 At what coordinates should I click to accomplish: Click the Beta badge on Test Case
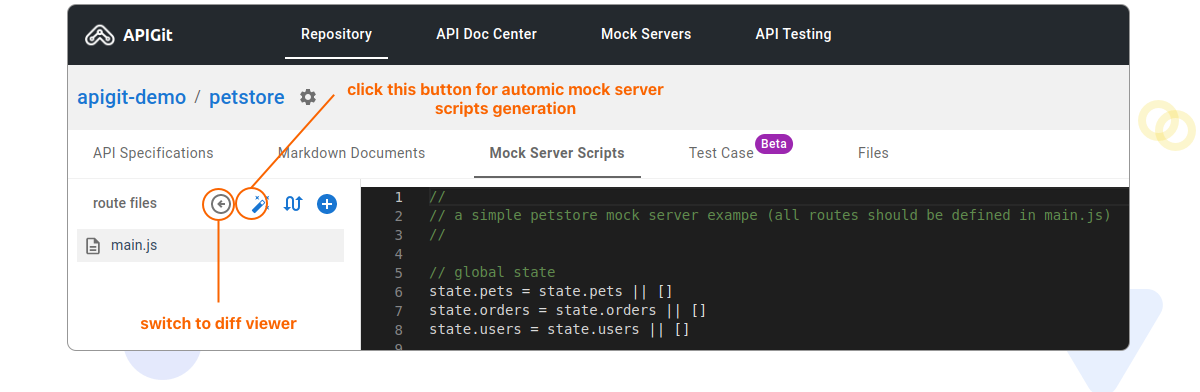(x=774, y=144)
